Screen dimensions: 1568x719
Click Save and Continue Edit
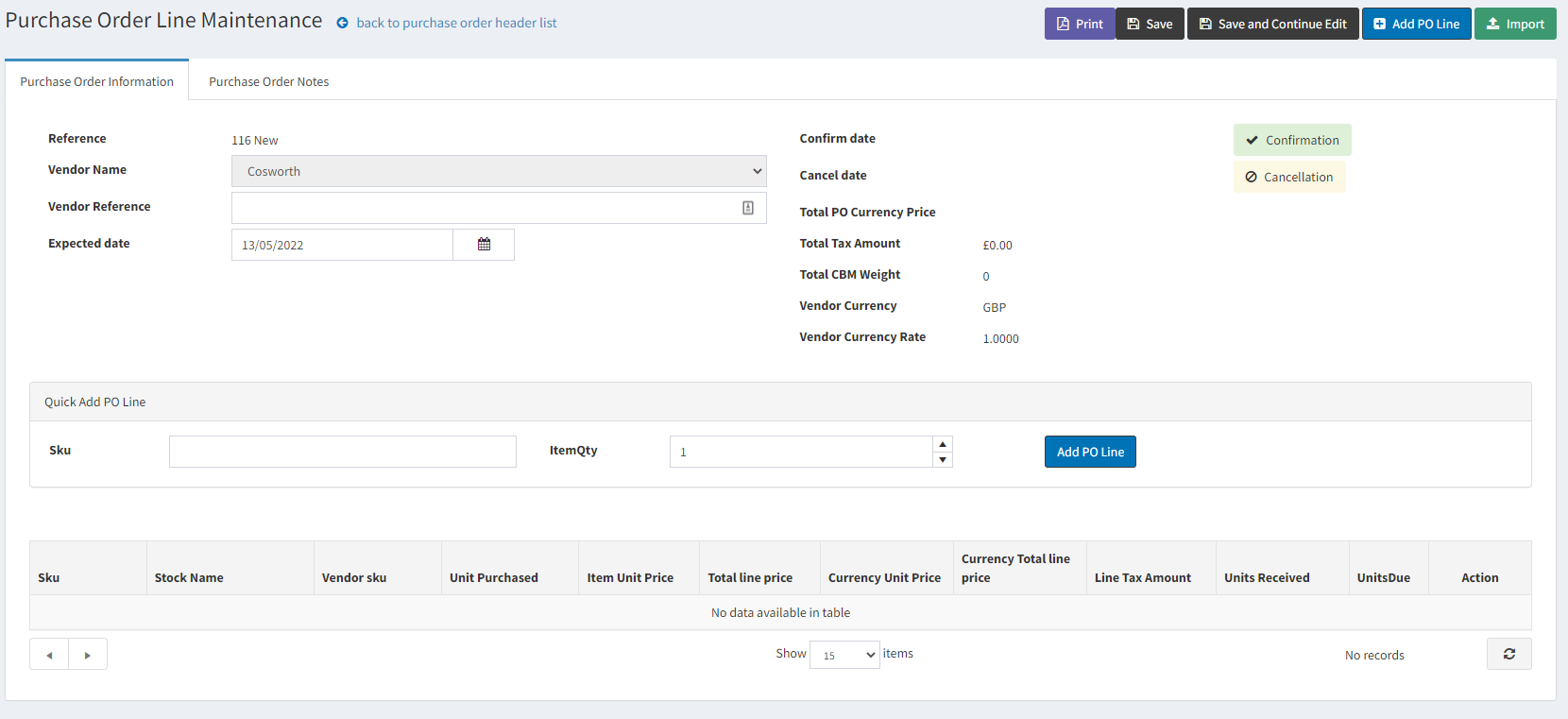(1272, 24)
